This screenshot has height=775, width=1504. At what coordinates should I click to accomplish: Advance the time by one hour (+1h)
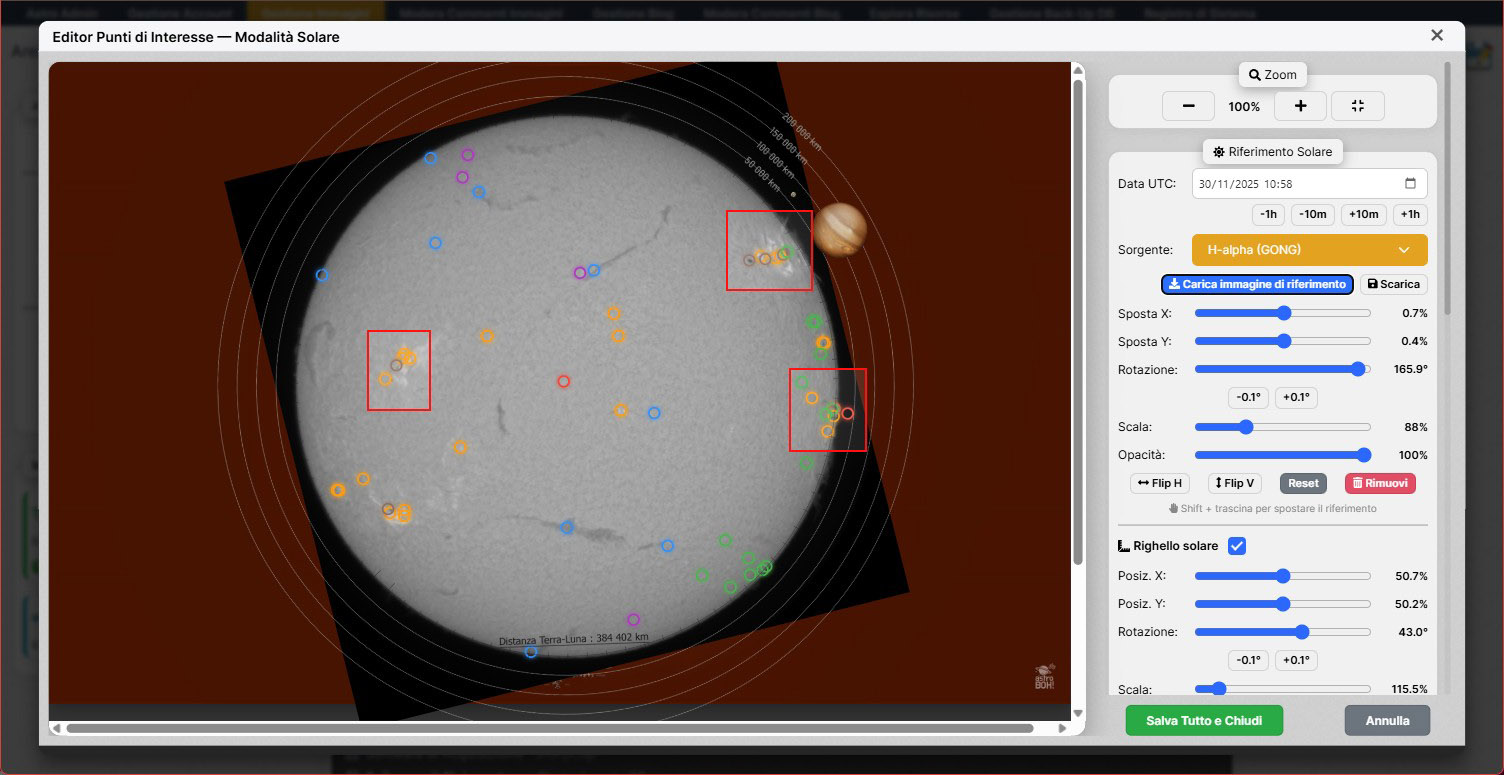click(1410, 214)
